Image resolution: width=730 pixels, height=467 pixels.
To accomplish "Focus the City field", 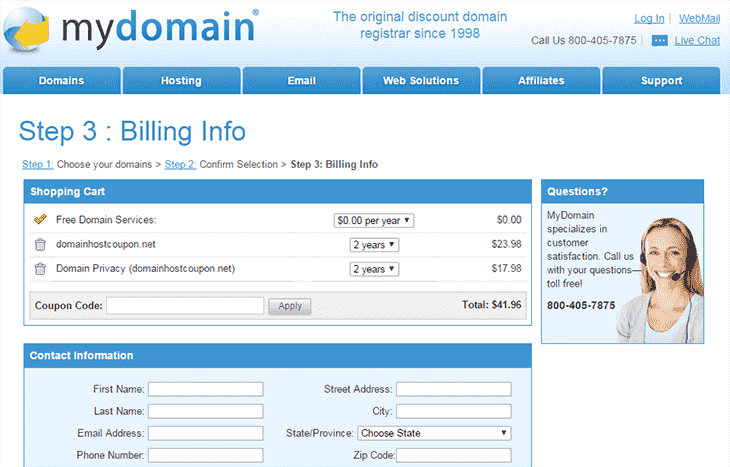I will coord(454,411).
